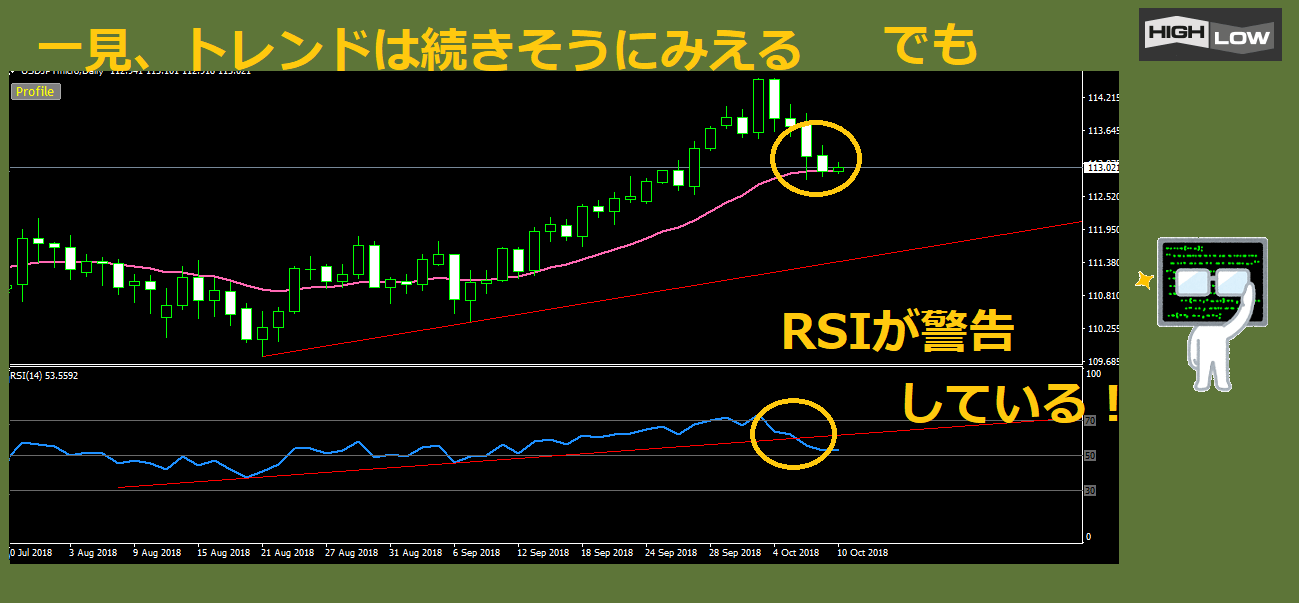Click the Profile button on the chart
Image resolution: width=1299 pixels, height=603 pixels.
tap(36, 92)
